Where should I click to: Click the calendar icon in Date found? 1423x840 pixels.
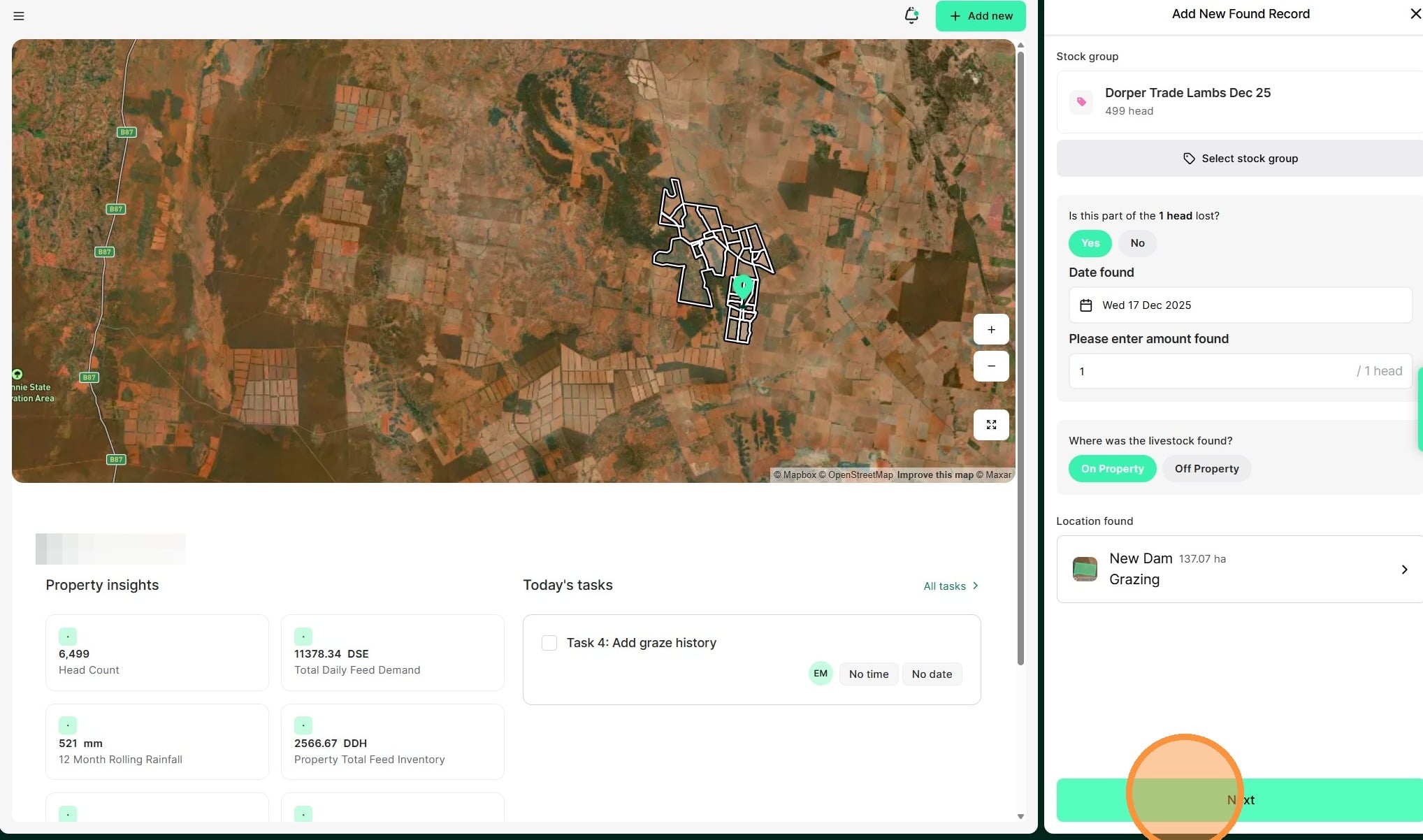(1085, 305)
